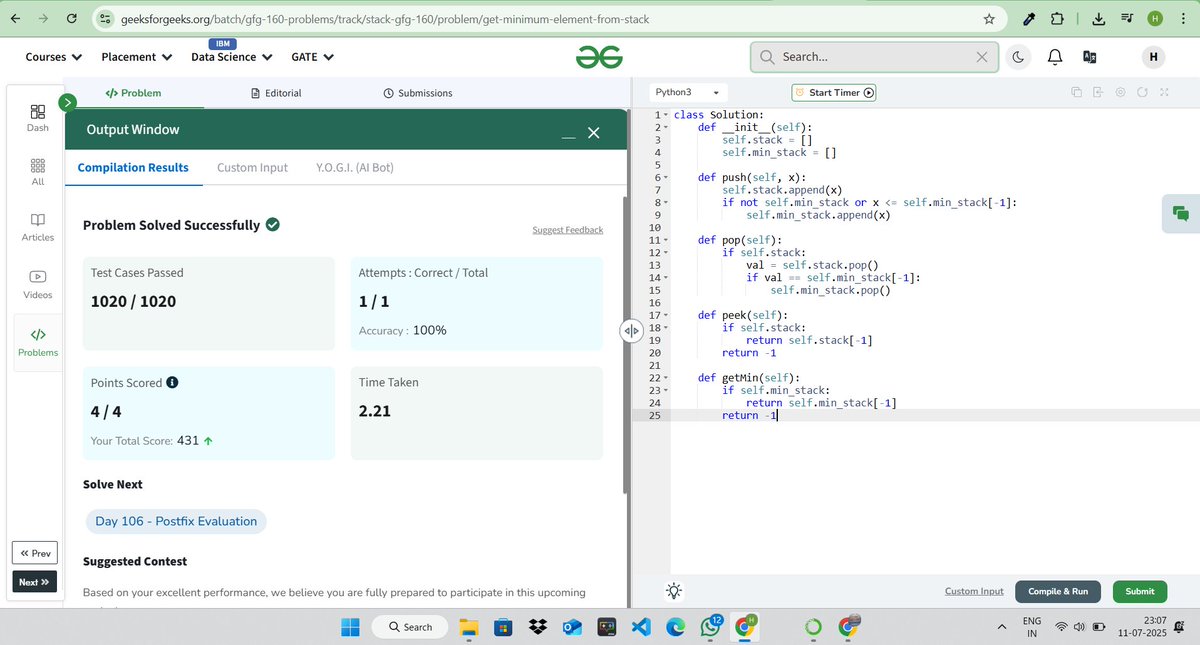Click the Points Scored info icon
The image size is (1200, 645).
172,382
